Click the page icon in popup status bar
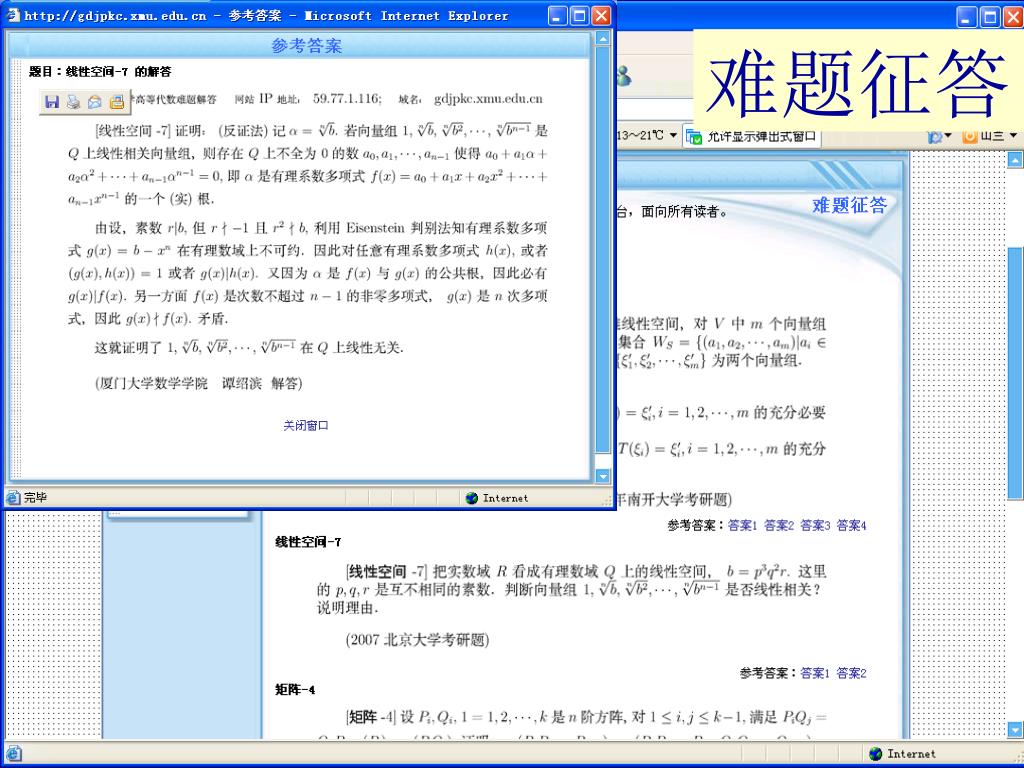Screen dimensions: 1024x768 [13, 498]
